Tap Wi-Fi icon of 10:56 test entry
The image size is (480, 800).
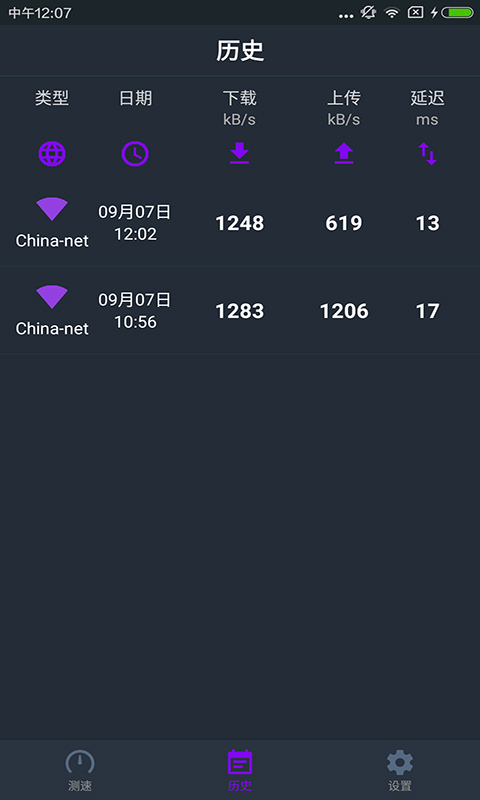tap(52, 297)
